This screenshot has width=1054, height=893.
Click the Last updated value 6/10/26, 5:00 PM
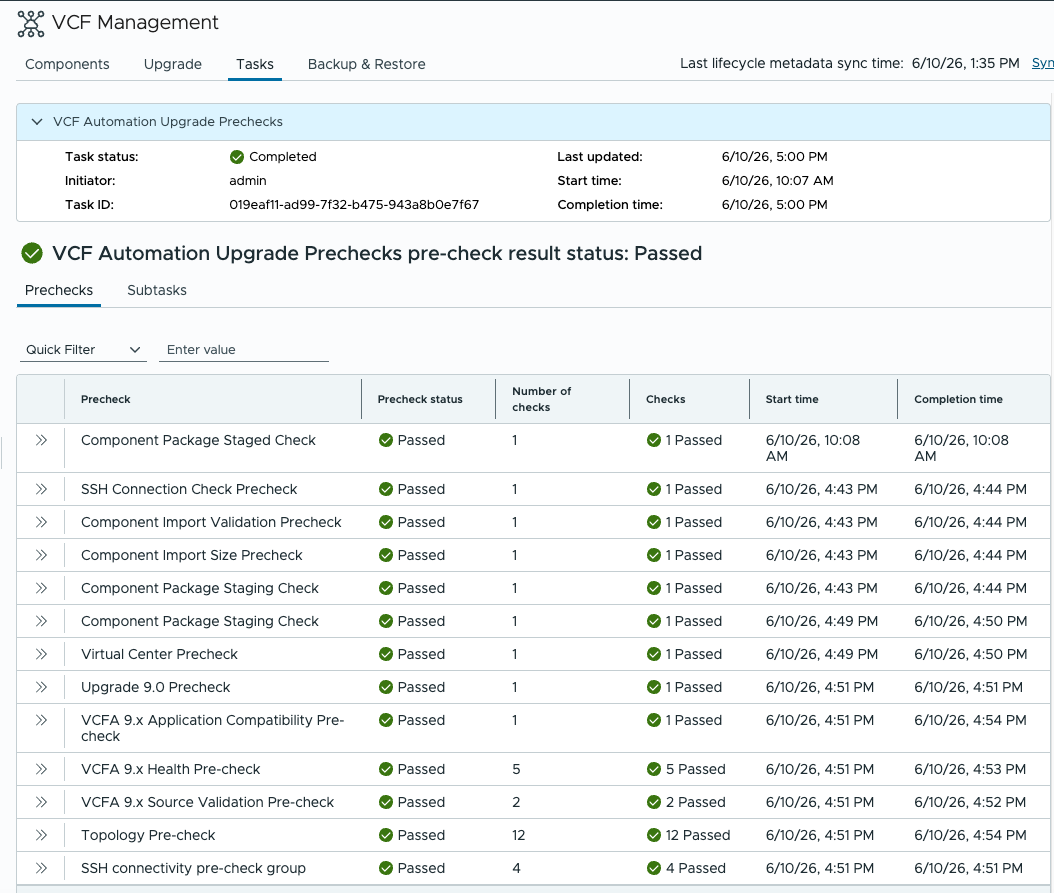(774, 157)
